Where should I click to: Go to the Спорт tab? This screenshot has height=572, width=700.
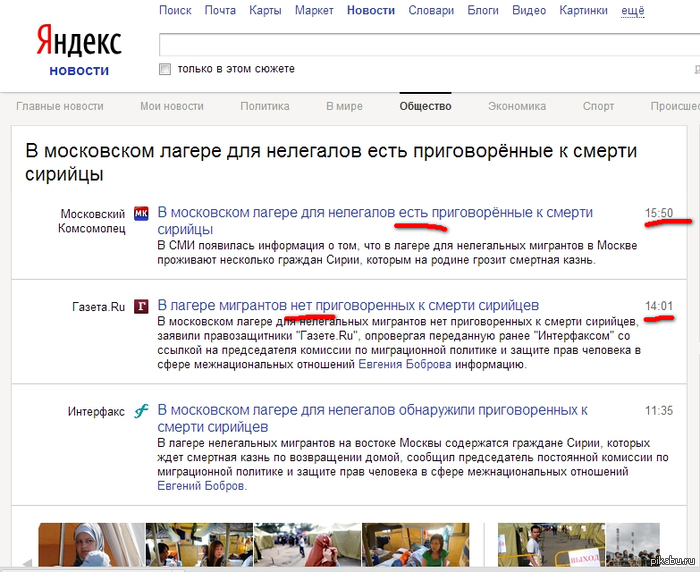pyautogui.click(x=598, y=106)
